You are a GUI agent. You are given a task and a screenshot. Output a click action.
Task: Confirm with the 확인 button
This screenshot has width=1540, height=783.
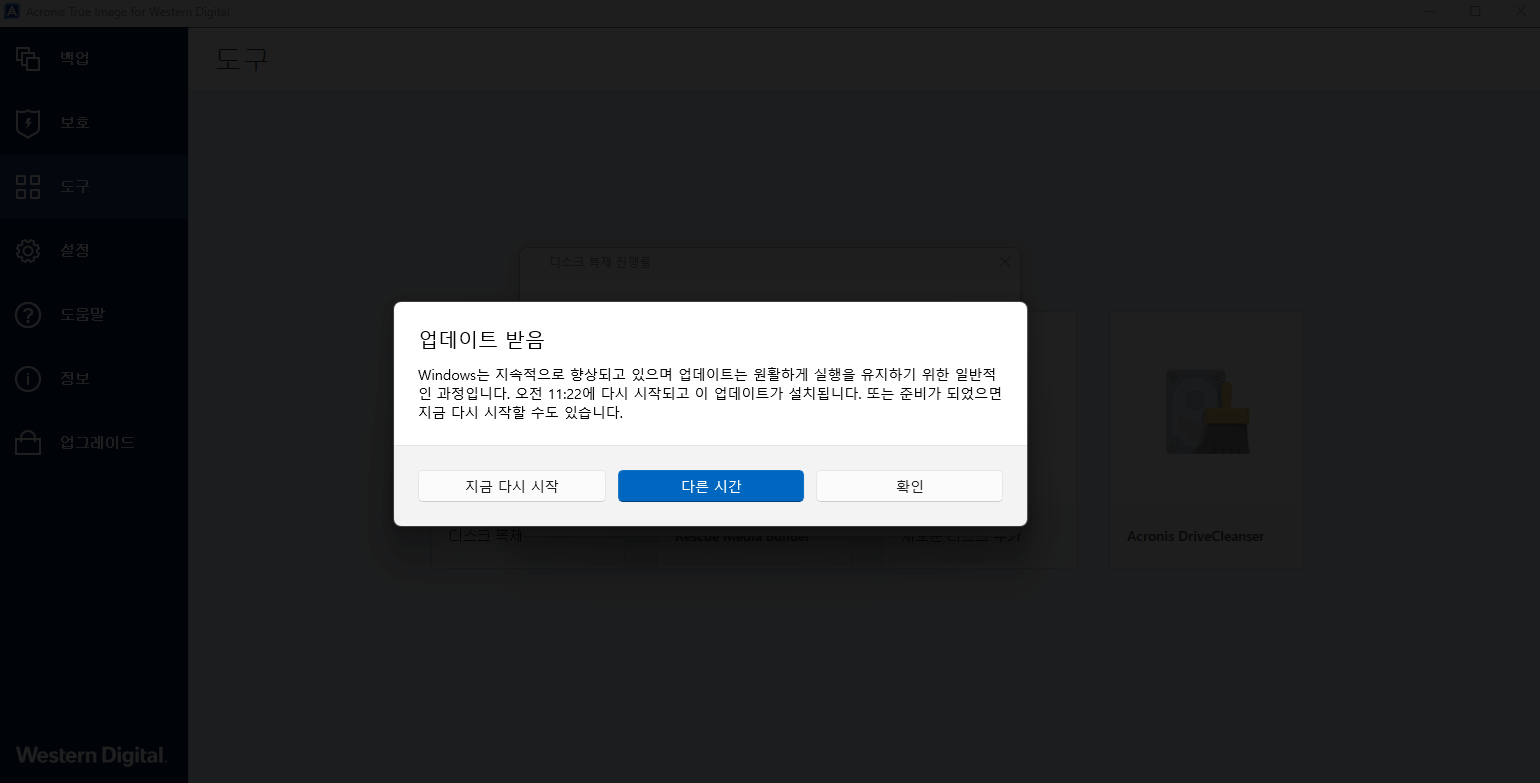910,486
